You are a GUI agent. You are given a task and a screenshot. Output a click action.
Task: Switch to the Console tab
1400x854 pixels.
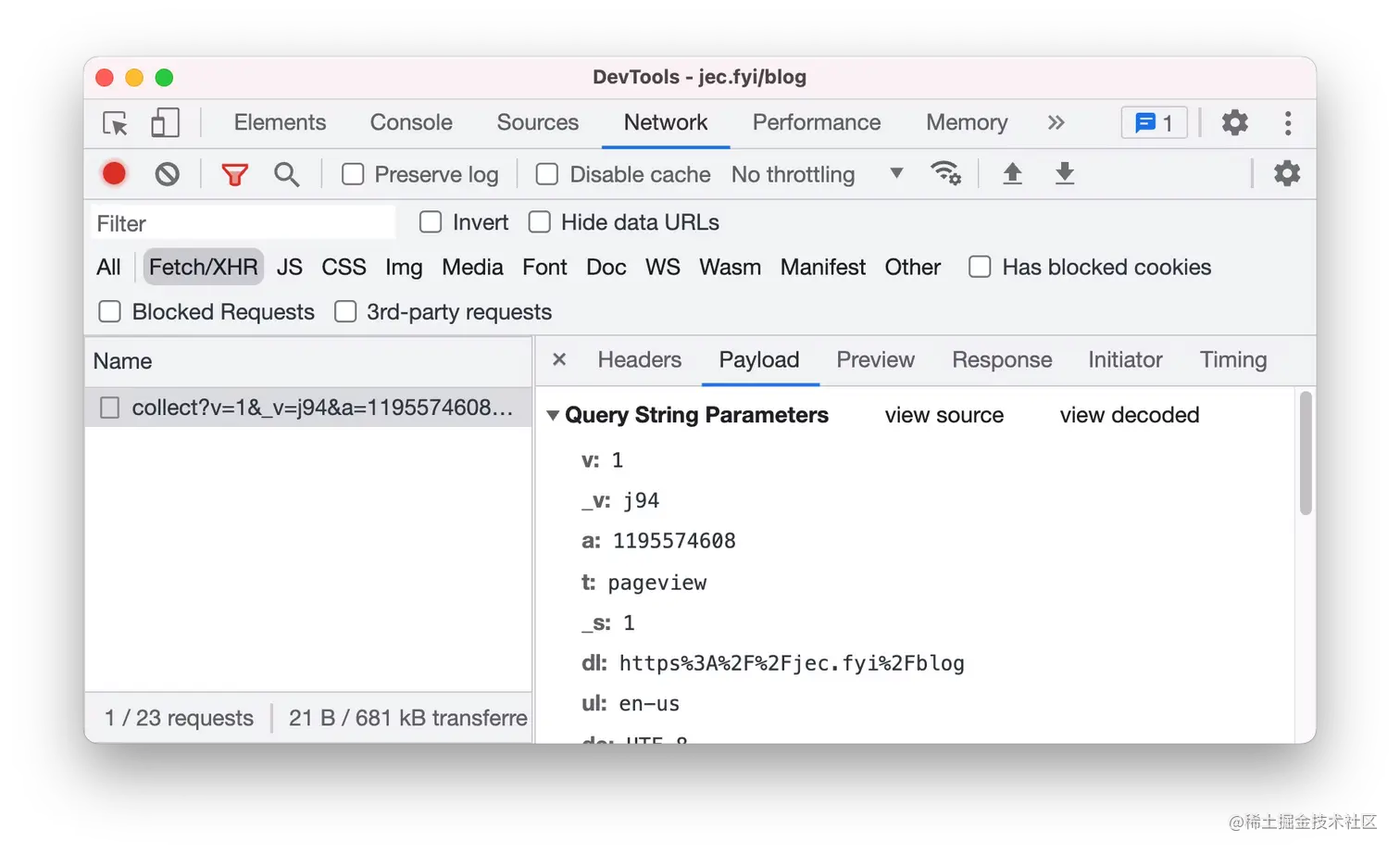point(411,122)
